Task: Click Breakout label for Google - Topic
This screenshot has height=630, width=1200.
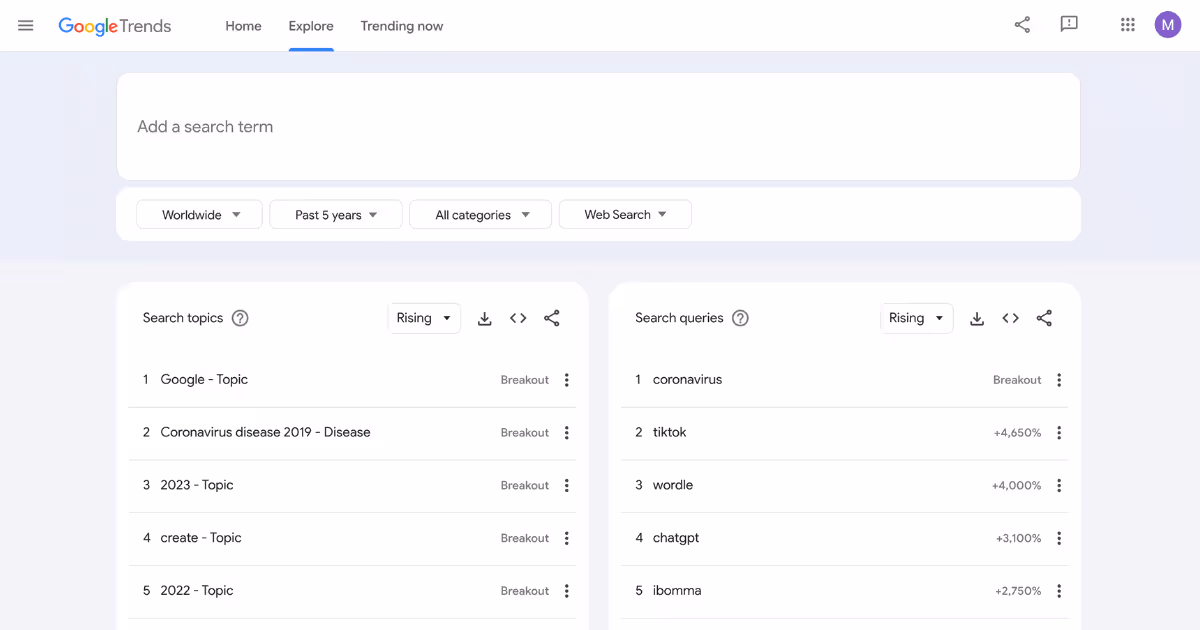Action: [525, 380]
